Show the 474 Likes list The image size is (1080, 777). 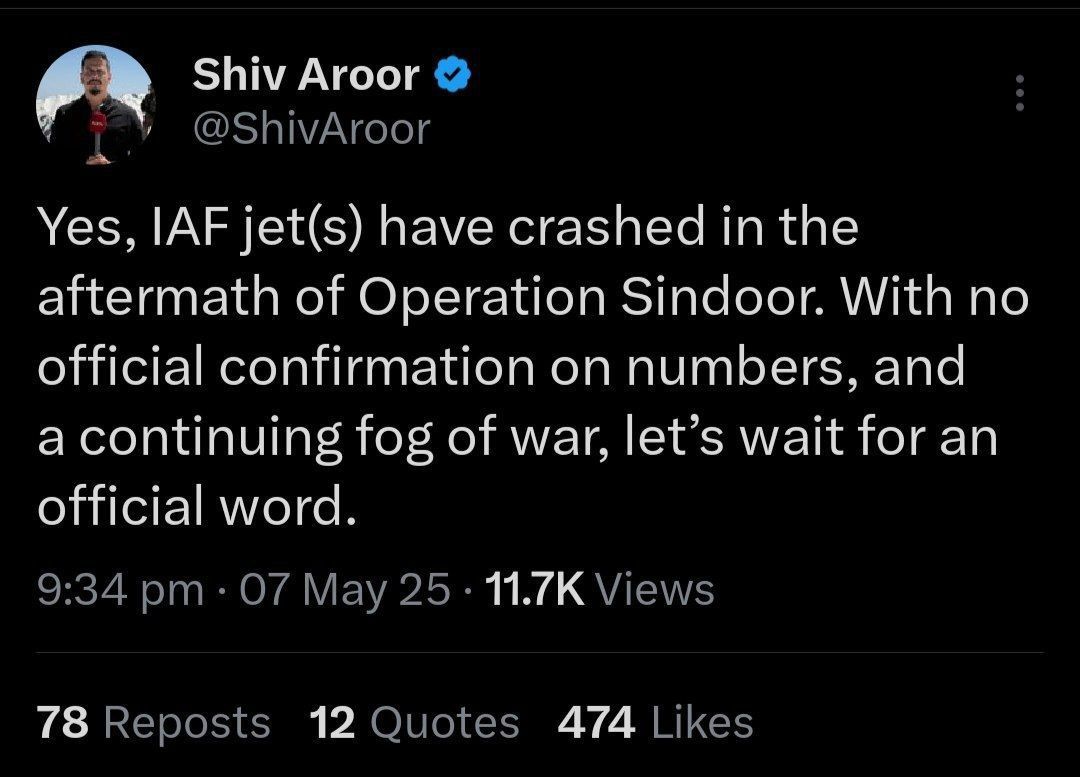[655, 723]
